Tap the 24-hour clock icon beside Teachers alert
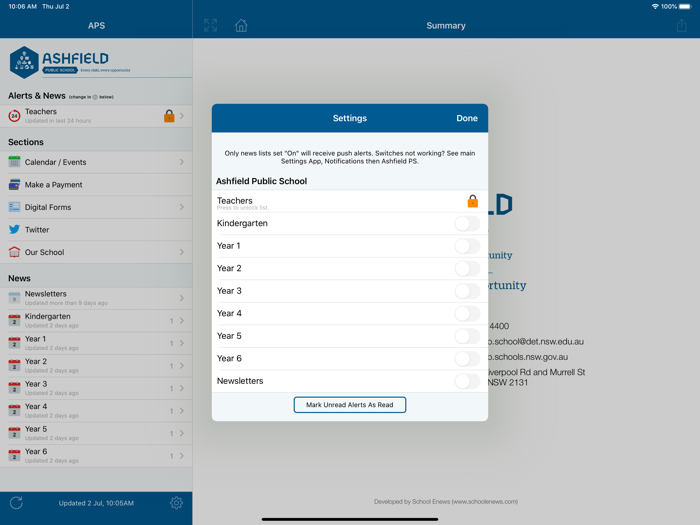The height and width of the screenshot is (525, 700). tap(14, 116)
